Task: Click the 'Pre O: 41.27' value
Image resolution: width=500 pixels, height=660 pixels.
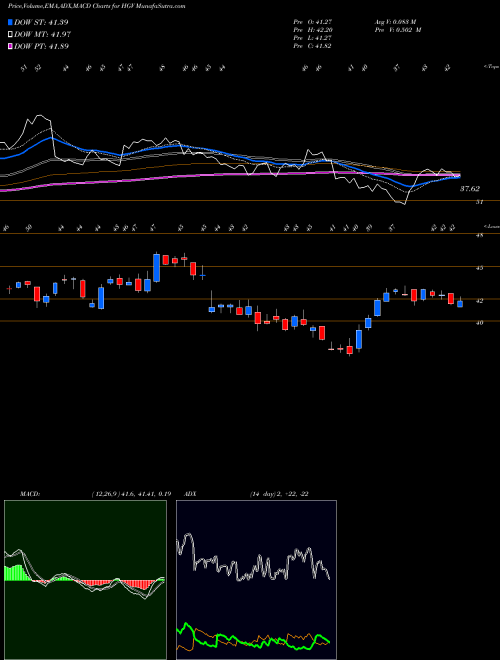Action: click(312, 22)
